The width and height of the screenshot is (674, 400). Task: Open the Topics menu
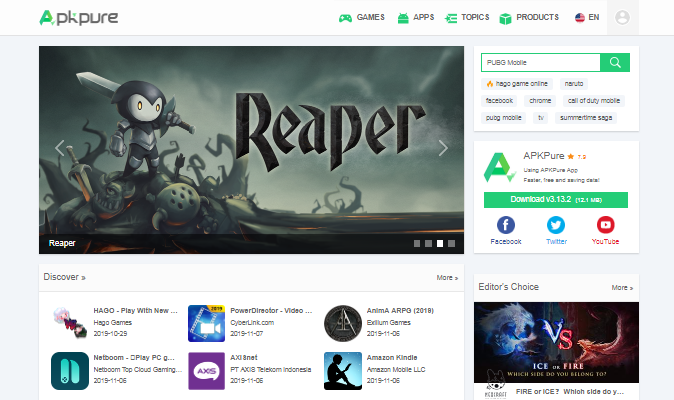(x=475, y=18)
